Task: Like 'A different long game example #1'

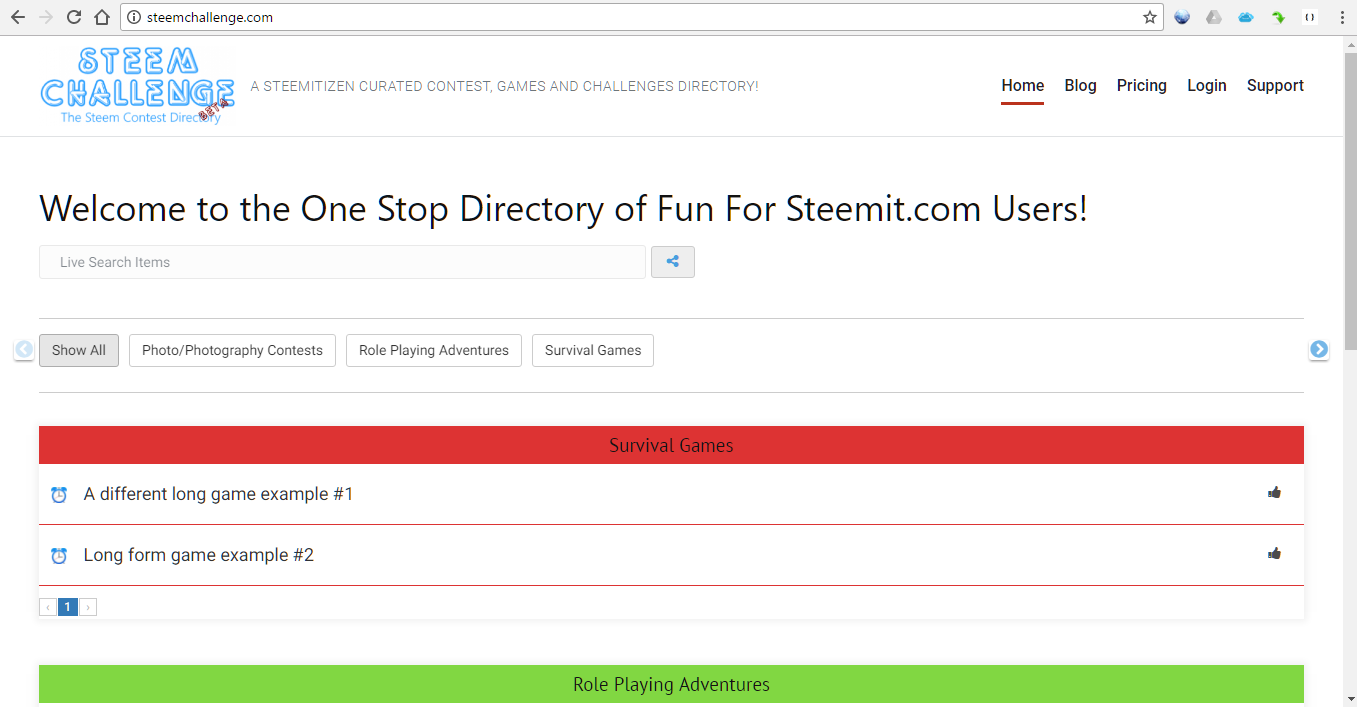Action: [x=1274, y=492]
